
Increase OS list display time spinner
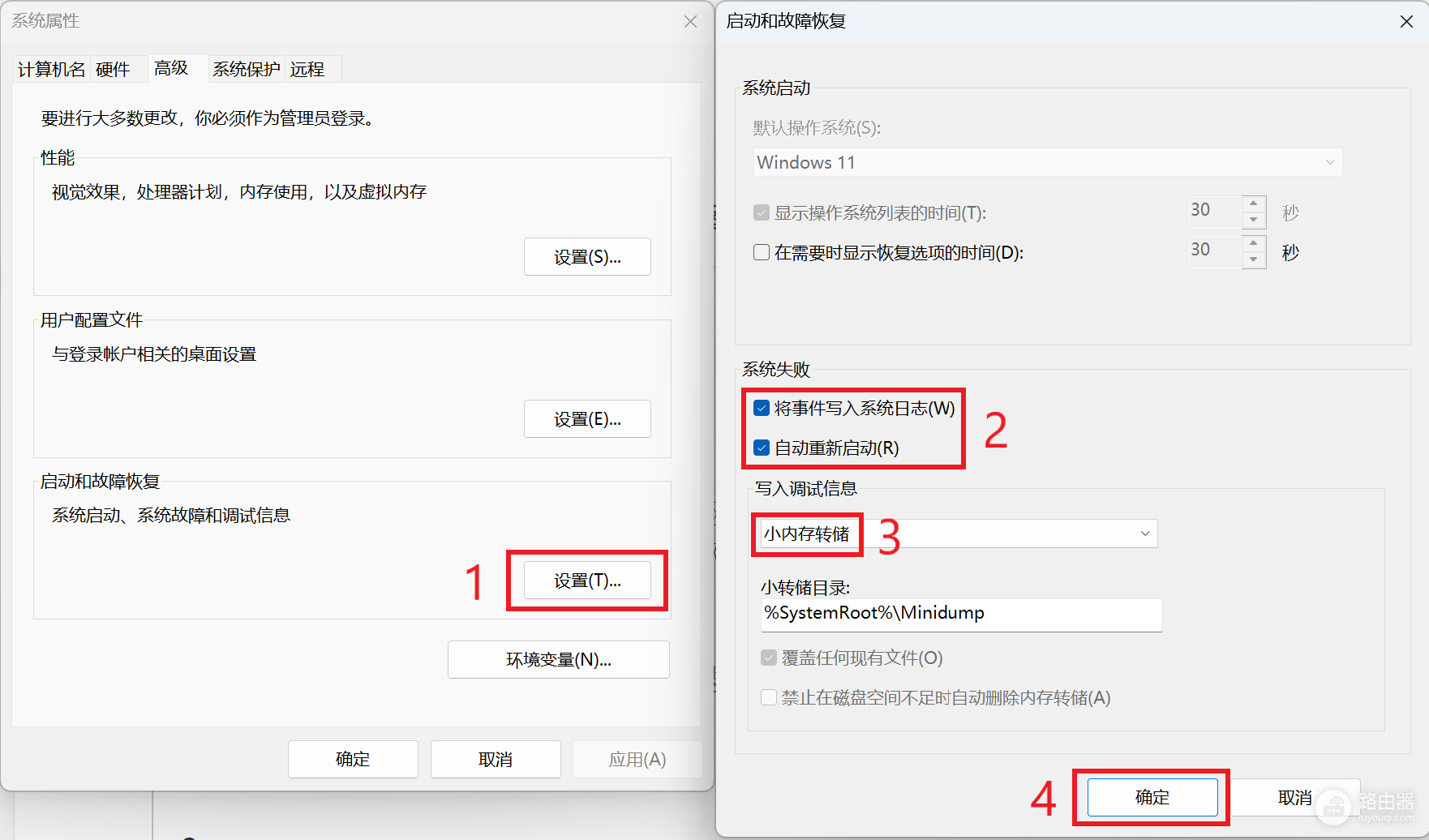click(x=1254, y=204)
